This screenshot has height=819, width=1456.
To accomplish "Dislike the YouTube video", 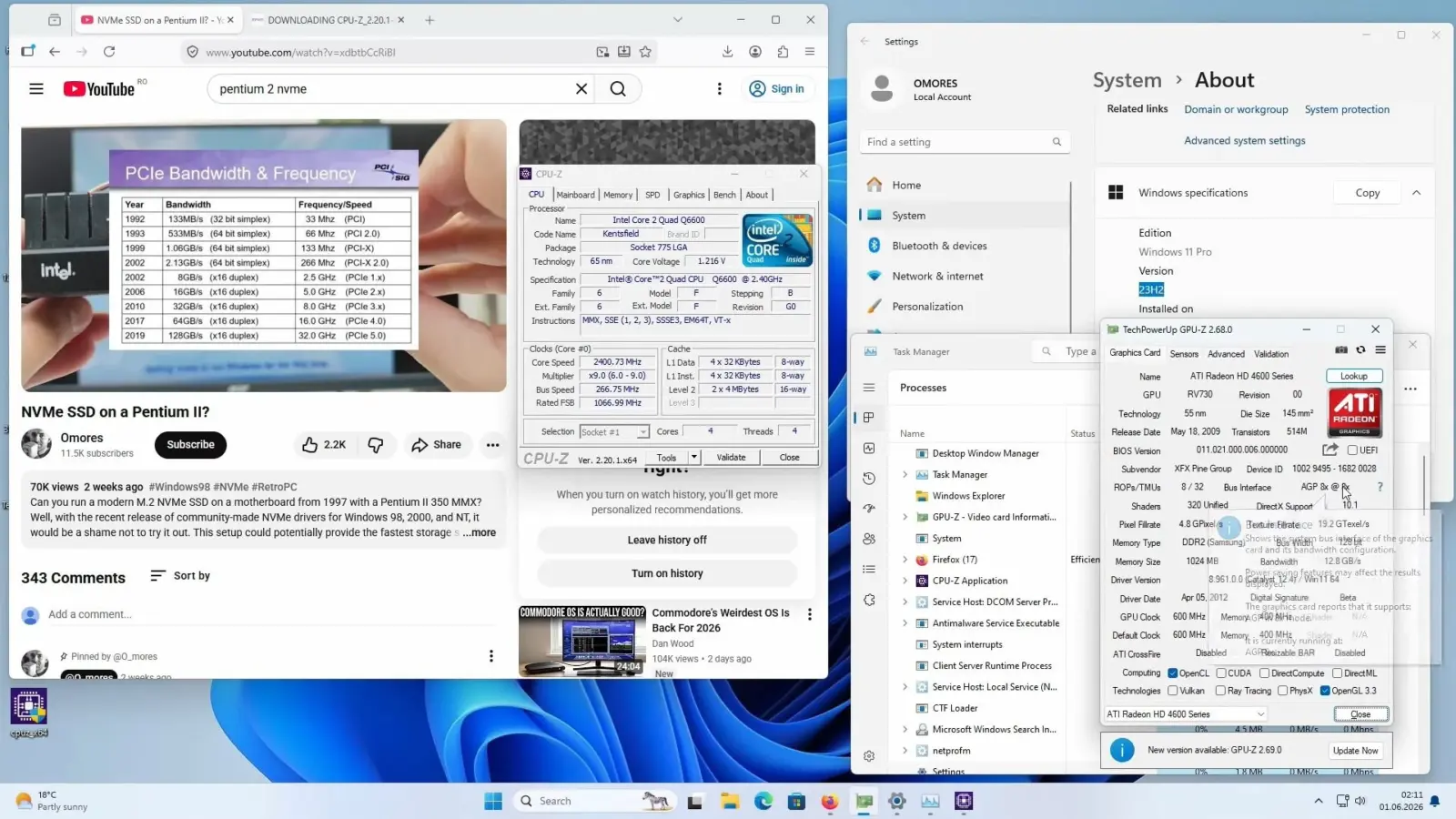I will click(376, 445).
